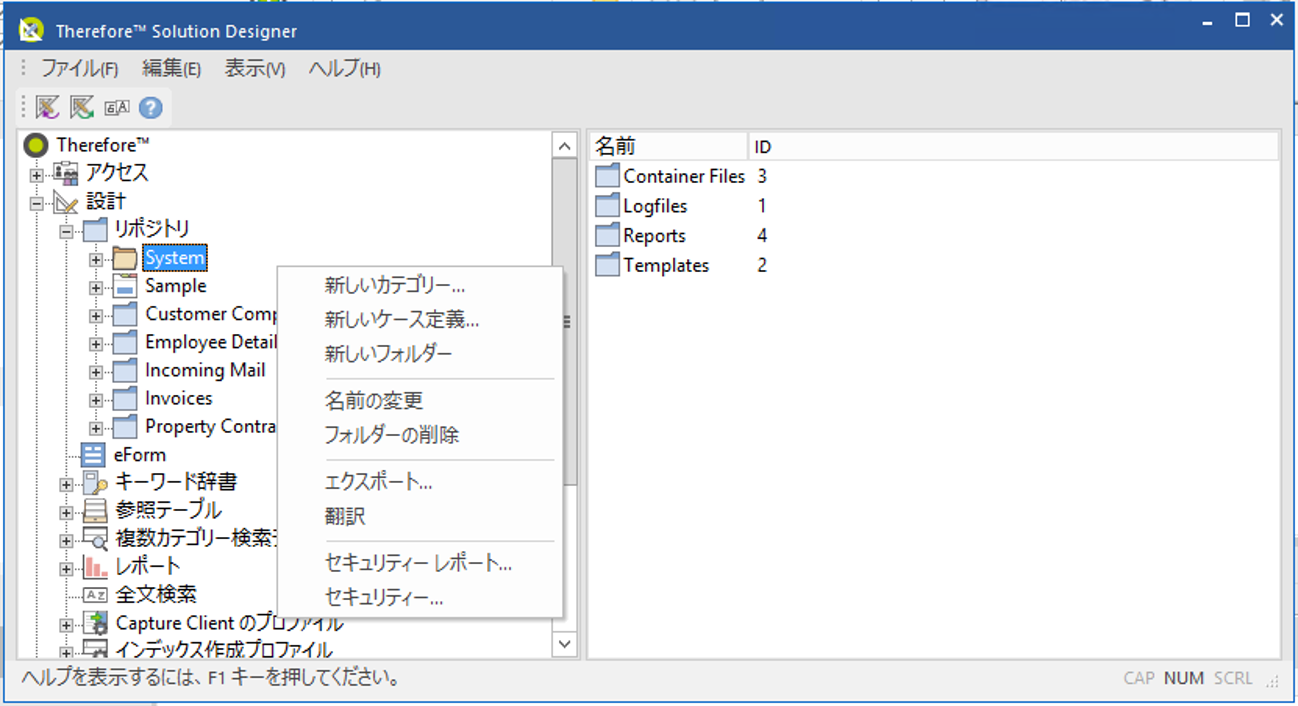Viewport: 1298px width, 706px height.
Task: Click the Incoming Mail category icon
Action: coord(125,371)
